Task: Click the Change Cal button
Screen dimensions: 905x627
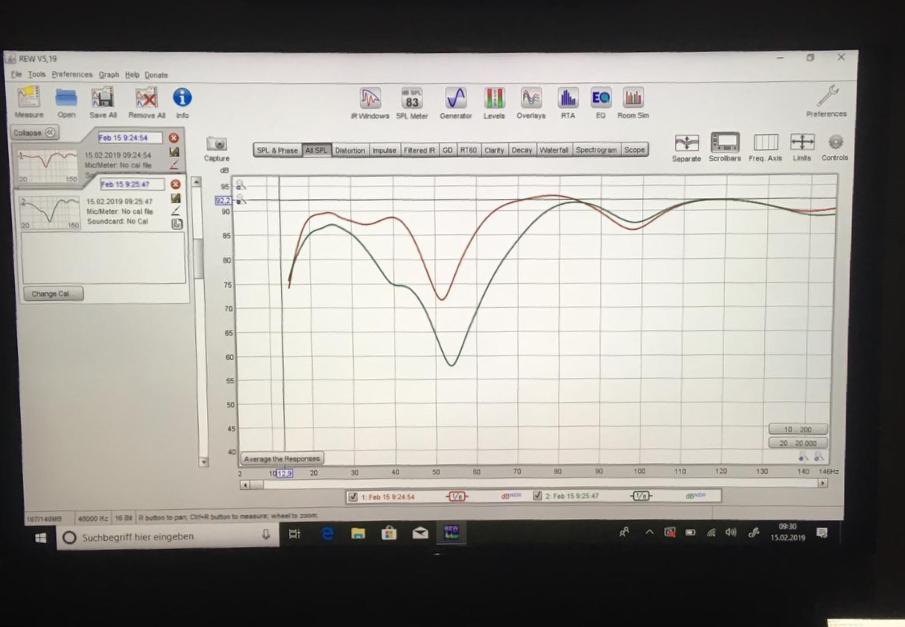Action: coord(52,294)
